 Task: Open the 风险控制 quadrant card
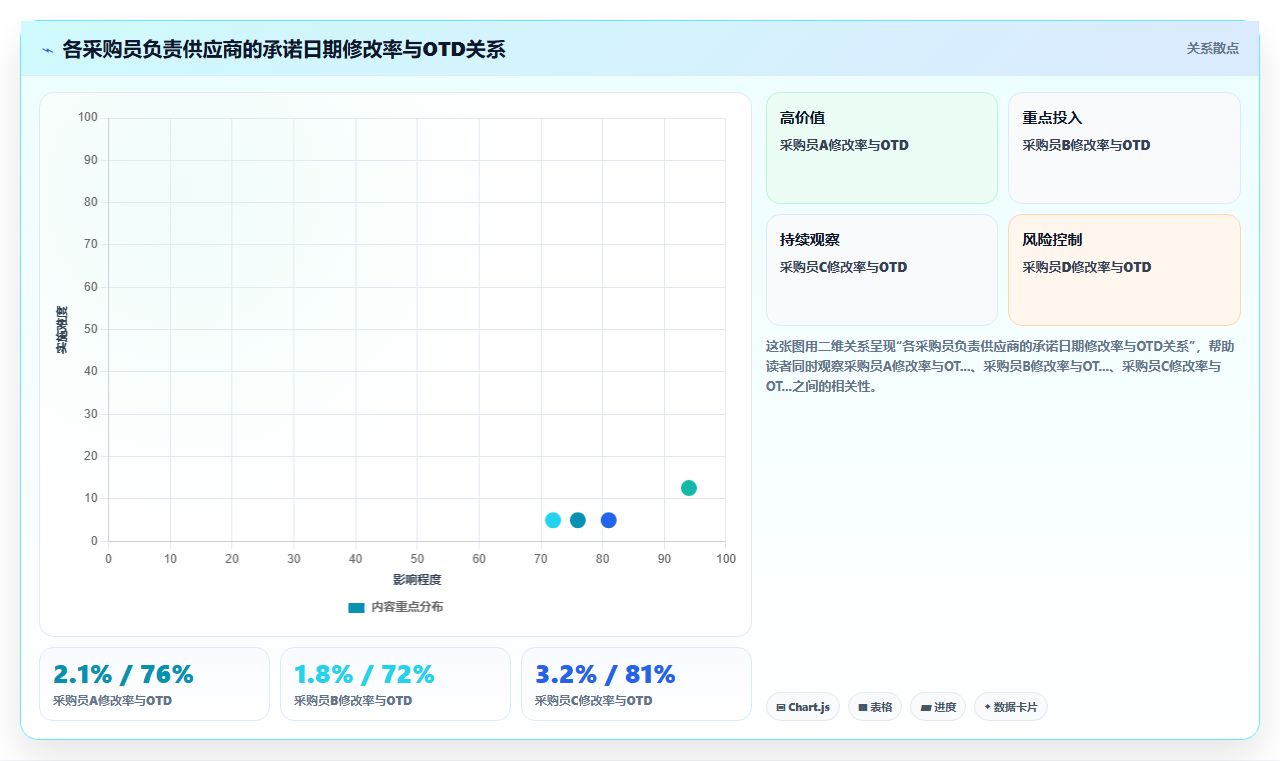coord(1124,270)
